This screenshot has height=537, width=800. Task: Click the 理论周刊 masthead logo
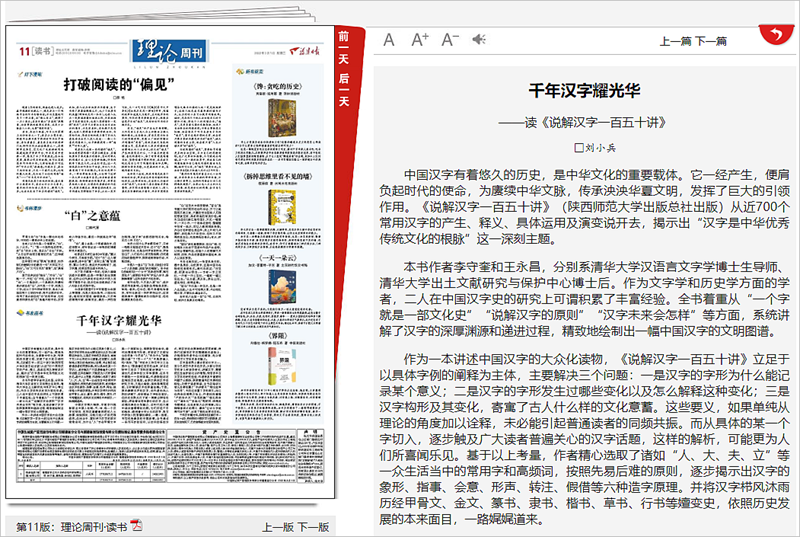(169, 53)
